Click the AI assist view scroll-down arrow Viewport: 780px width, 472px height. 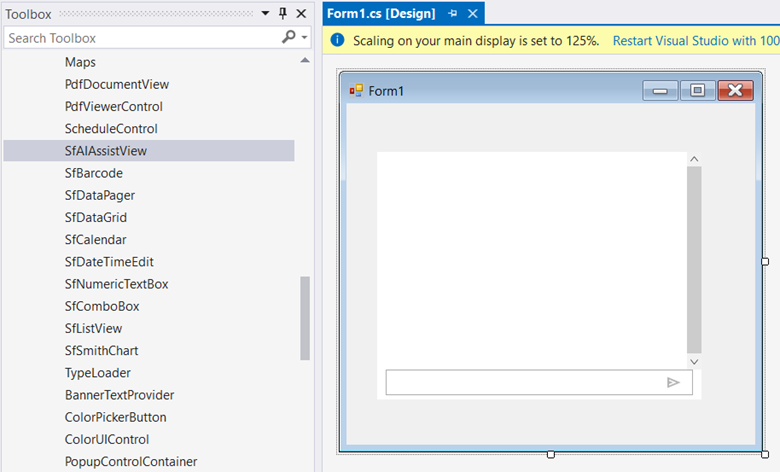point(694,362)
